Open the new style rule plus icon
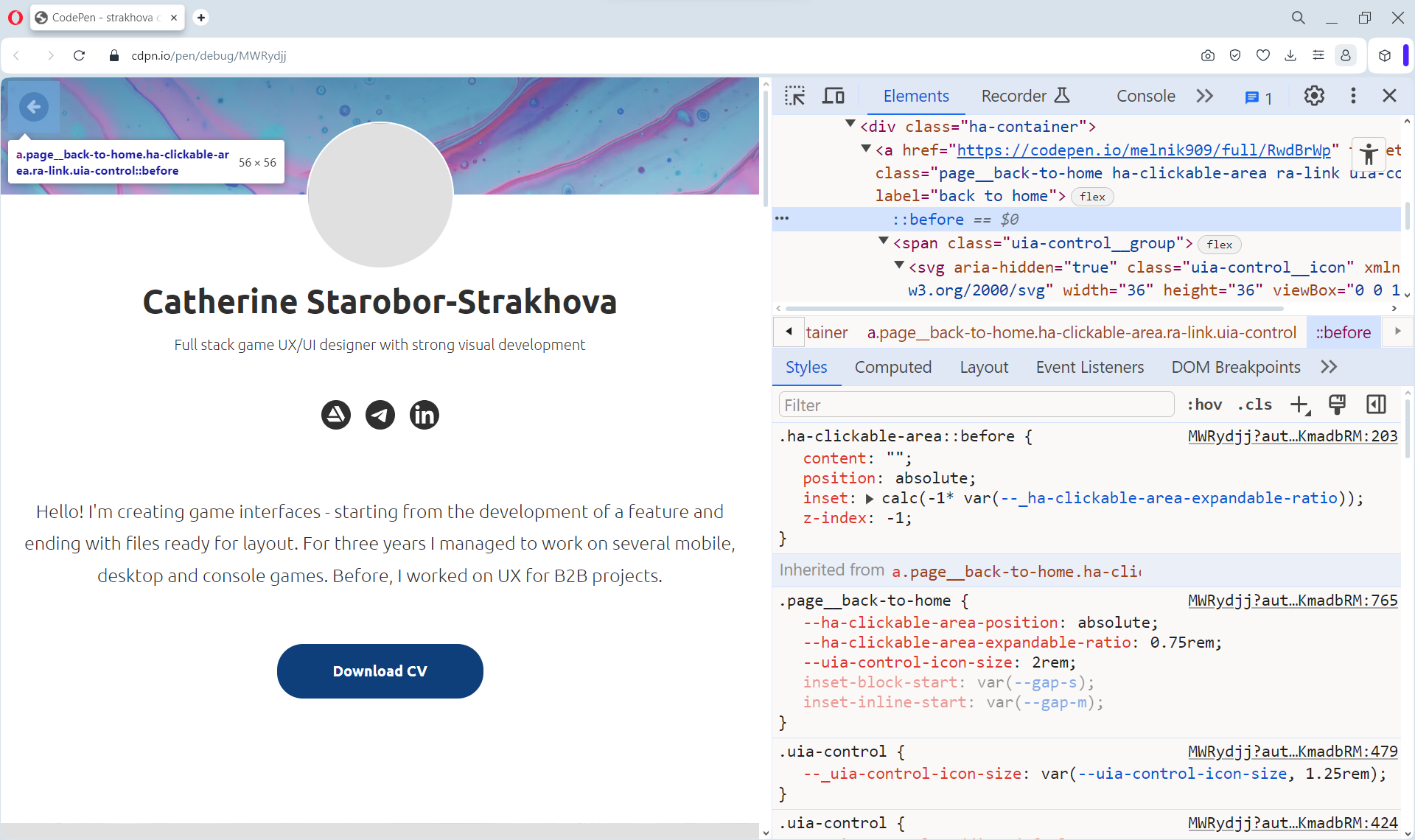The image size is (1415, 840). coord(1299,405)
